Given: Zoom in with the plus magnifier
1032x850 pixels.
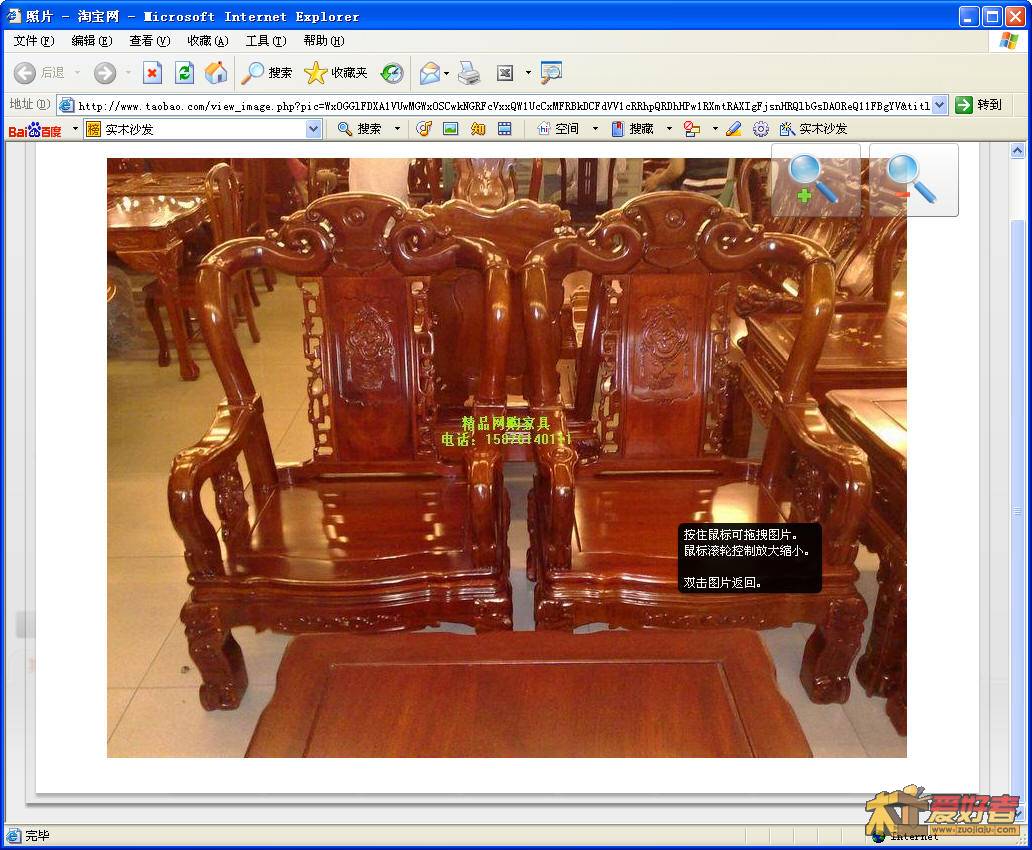Looking at the screenshot, I should tap(815, 180).
